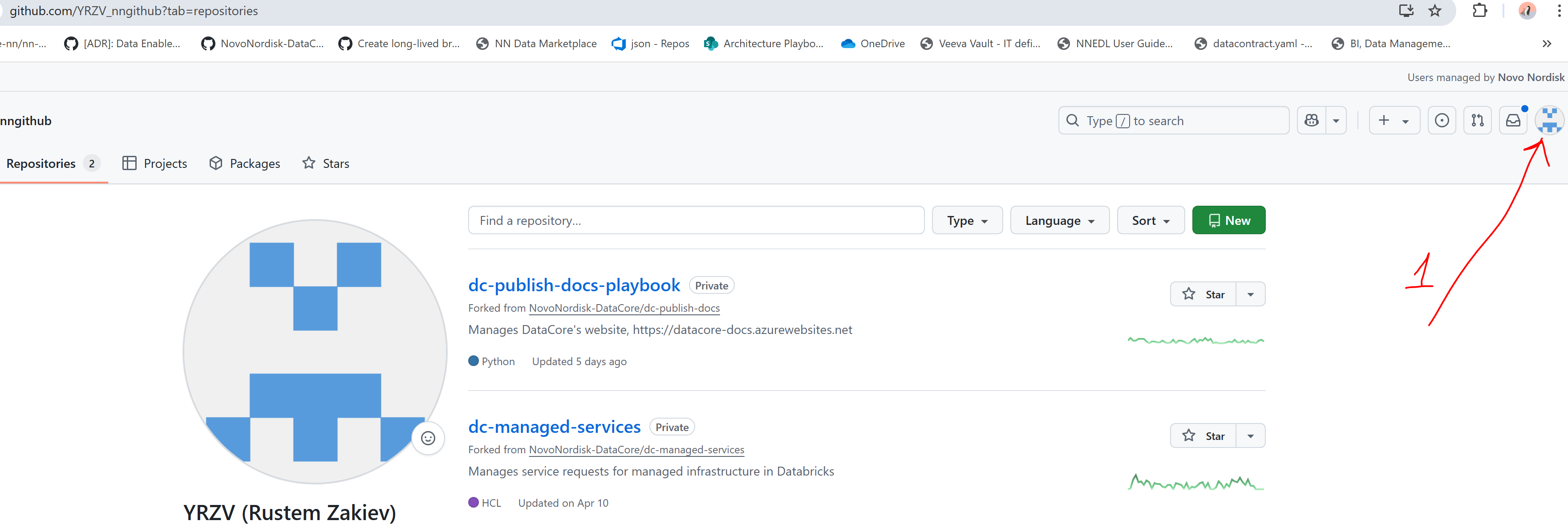The width and height of the screenshot is (1568, 525).
Task: Click Private badge beside dc-managed-services
Action: [x=671, y=427]
